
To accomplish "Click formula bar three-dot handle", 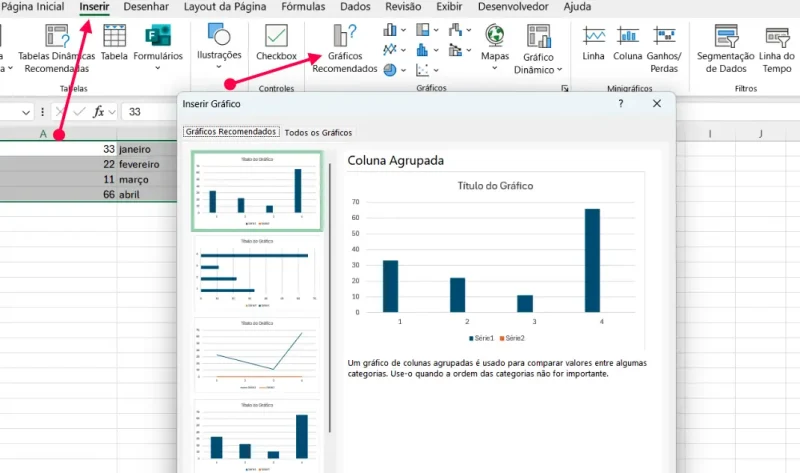I will pyautogui.click(x=42, y=111).
